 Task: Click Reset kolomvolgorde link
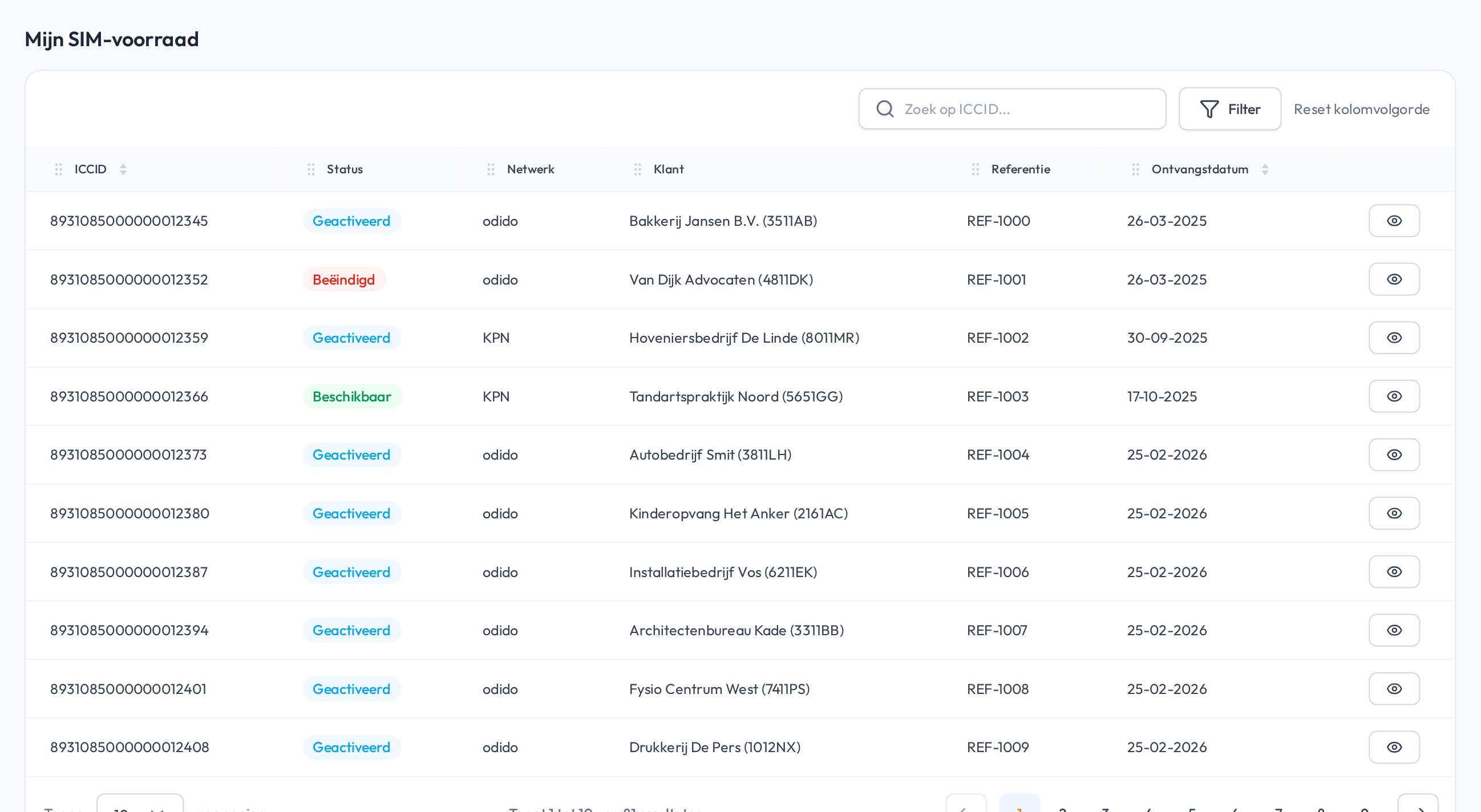click(x=1361, y=109)
